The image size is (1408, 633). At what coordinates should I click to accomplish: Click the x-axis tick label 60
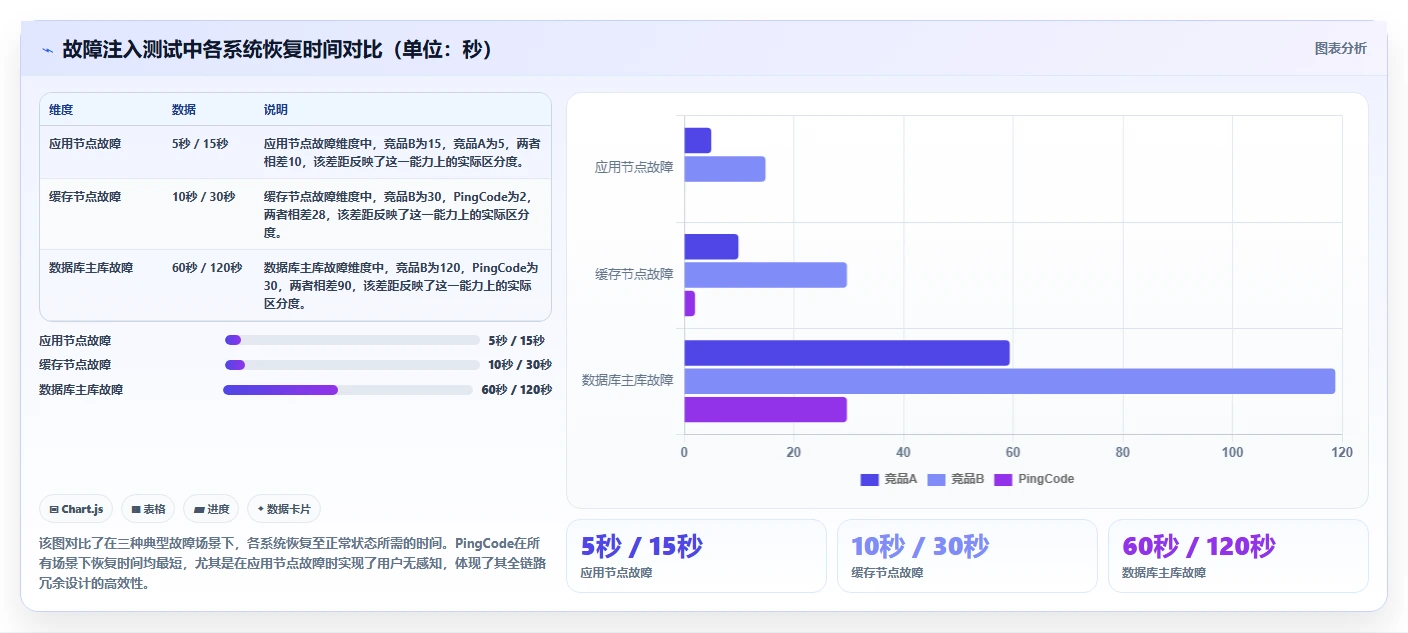click(x=1013, y=452)
